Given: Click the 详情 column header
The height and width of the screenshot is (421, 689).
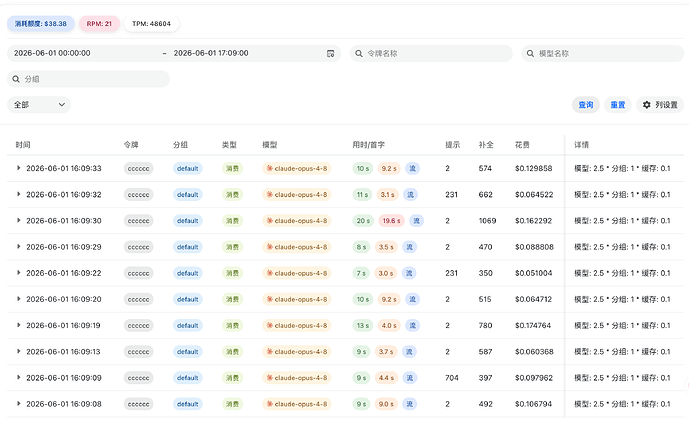Looking at the screenshot, I should click(581, 145).
